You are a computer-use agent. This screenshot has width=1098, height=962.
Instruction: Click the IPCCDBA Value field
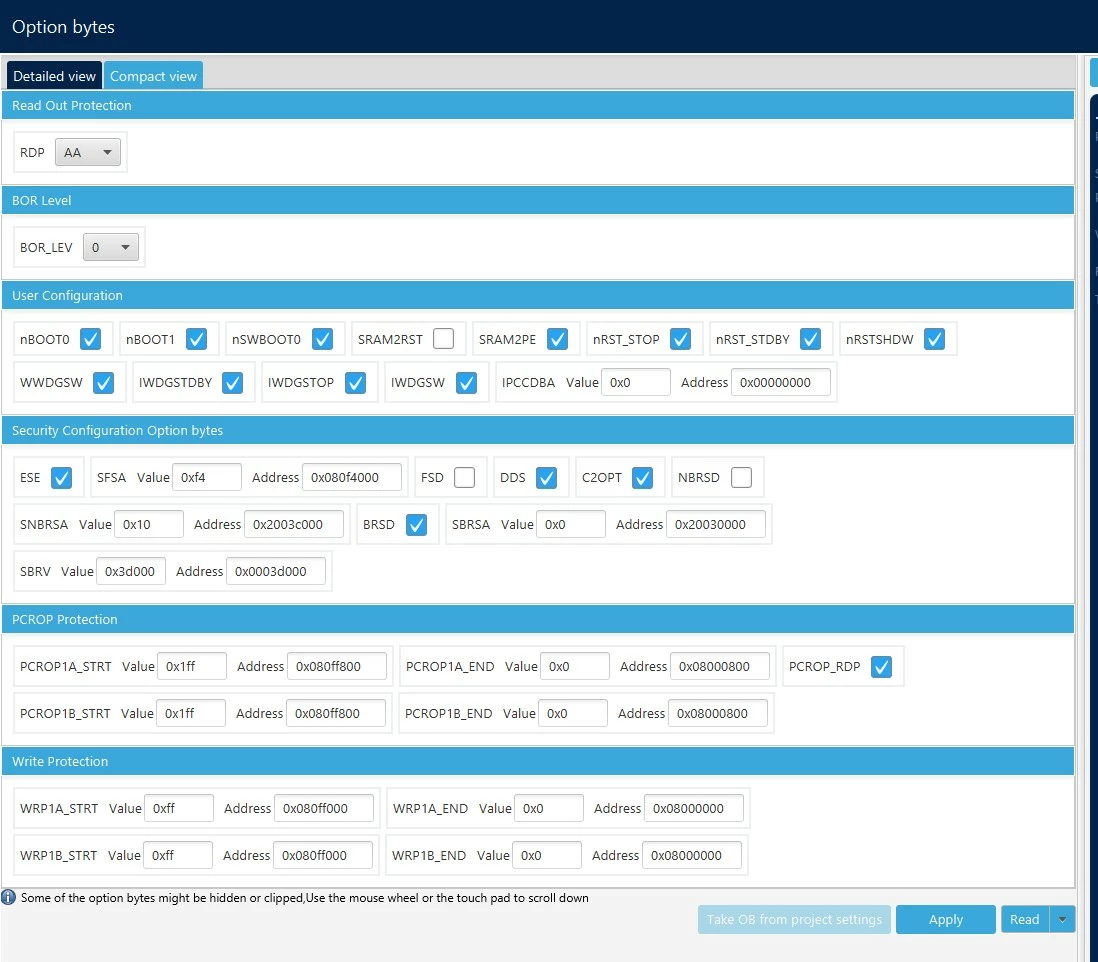pos(636,382)
